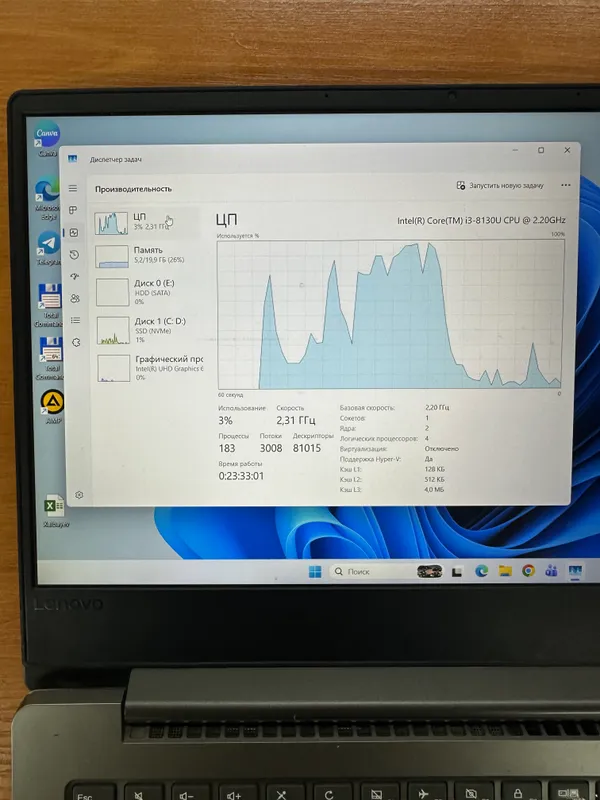Open the Startup apps page icon
This screenshot has width=600, height=800.
click(75, 277)
